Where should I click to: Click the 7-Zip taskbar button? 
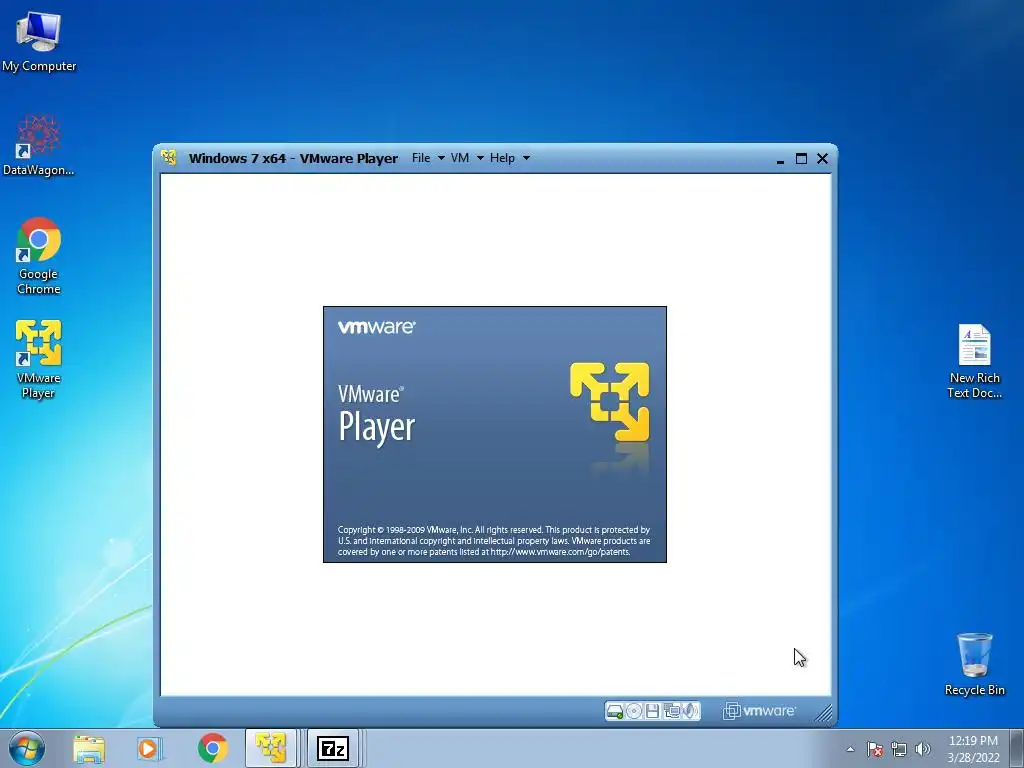point(332,748)
